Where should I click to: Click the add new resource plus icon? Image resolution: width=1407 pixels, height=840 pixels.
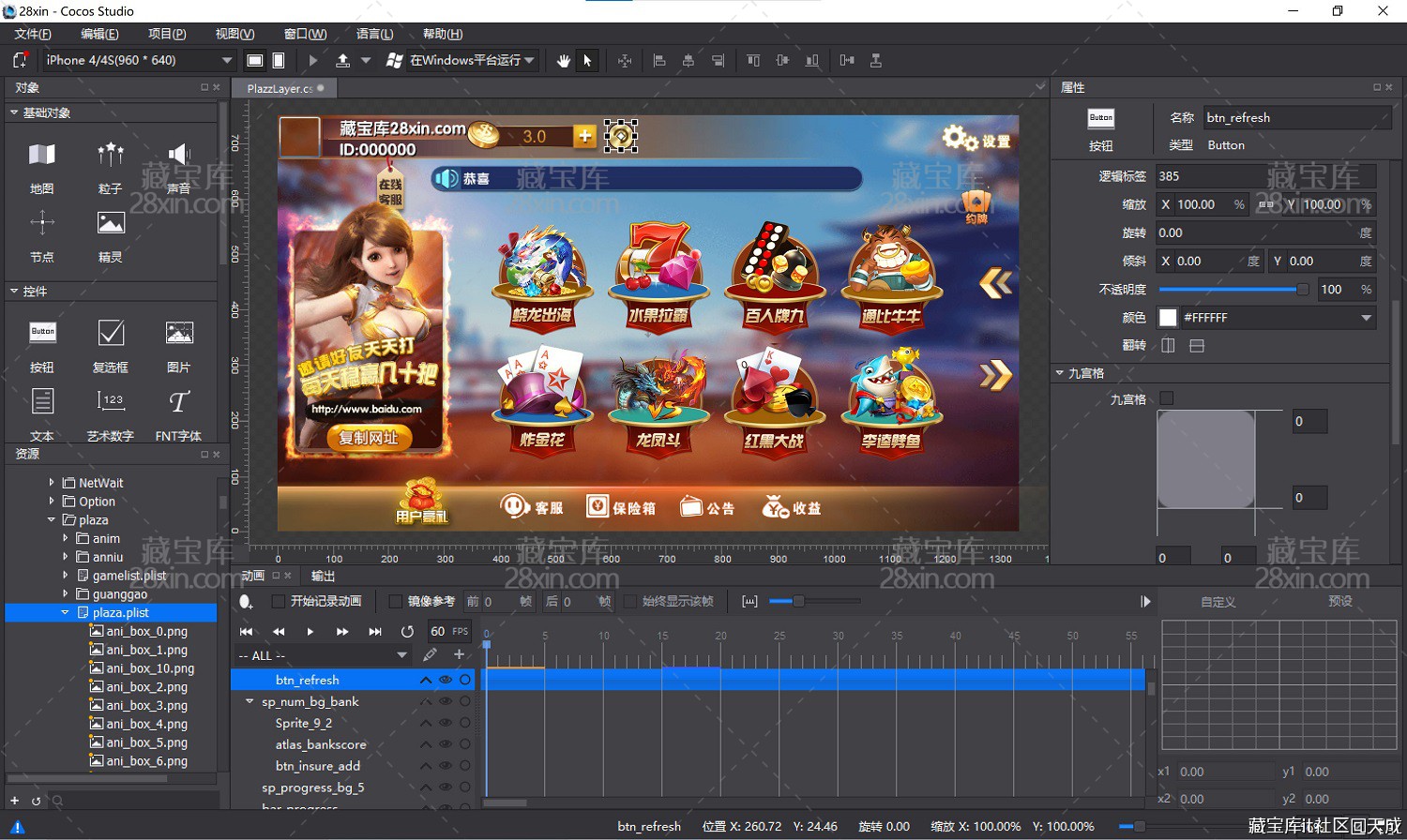point(14,801)
